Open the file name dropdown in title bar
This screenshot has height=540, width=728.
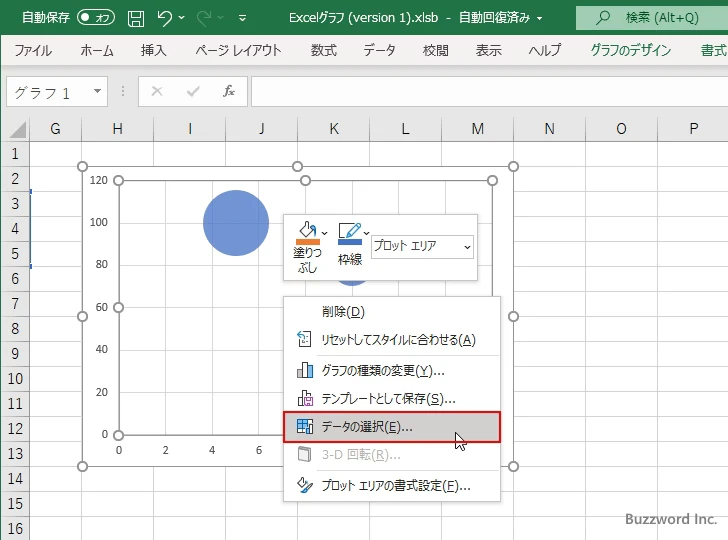click(540, 19)
